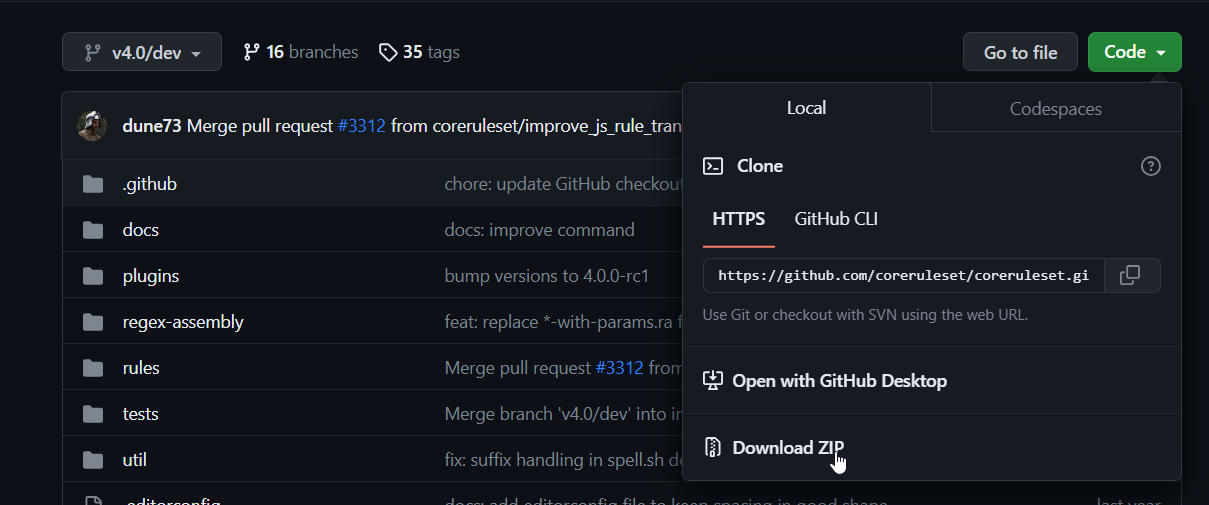View the 16 branches link
This screenshot has width=1209, height=505.
pyautogui.click(x=300, y=52)
